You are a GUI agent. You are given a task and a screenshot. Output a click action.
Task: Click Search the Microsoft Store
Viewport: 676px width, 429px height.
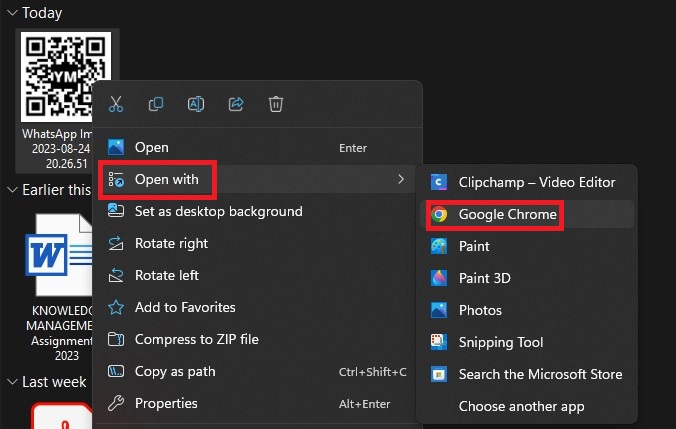[x=540, y=374]
